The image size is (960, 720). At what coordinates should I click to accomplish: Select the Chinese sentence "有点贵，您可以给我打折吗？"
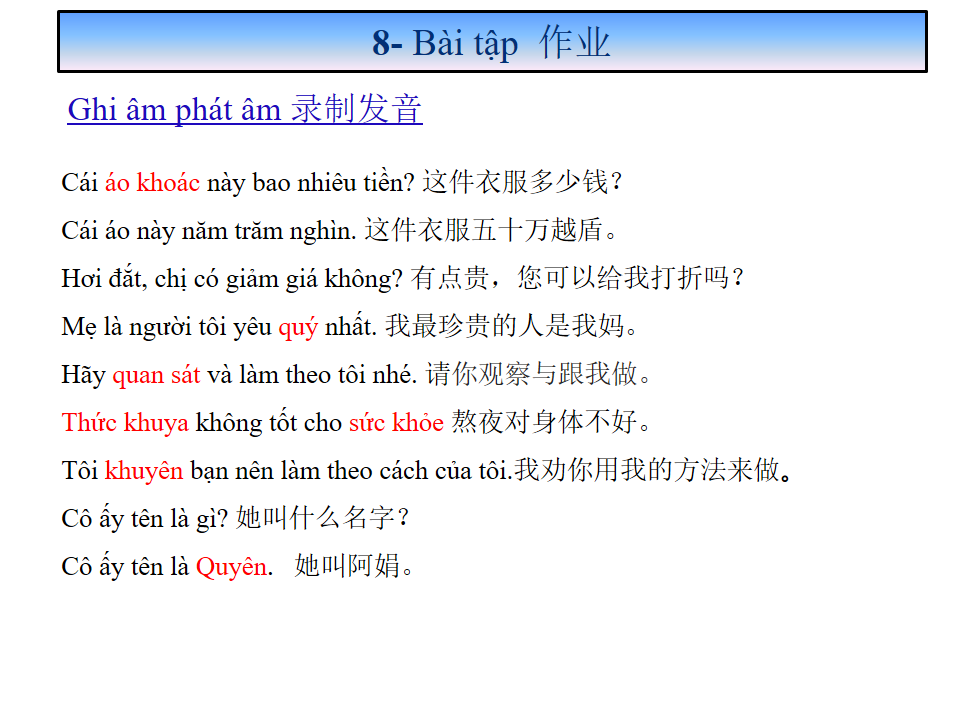(x=579, y=279)
